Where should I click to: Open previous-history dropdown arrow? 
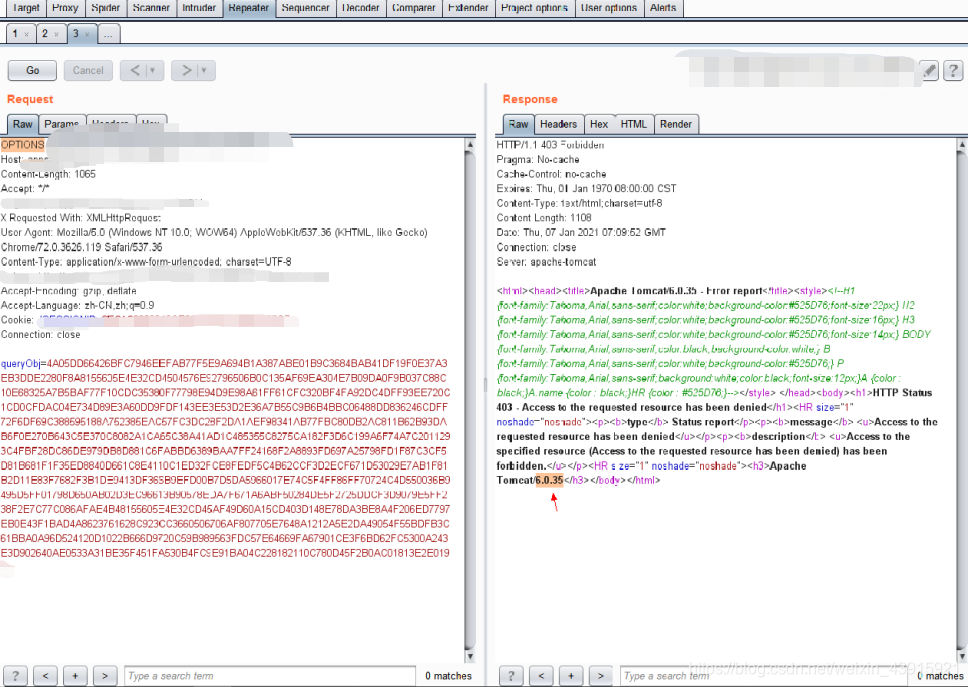154,70
